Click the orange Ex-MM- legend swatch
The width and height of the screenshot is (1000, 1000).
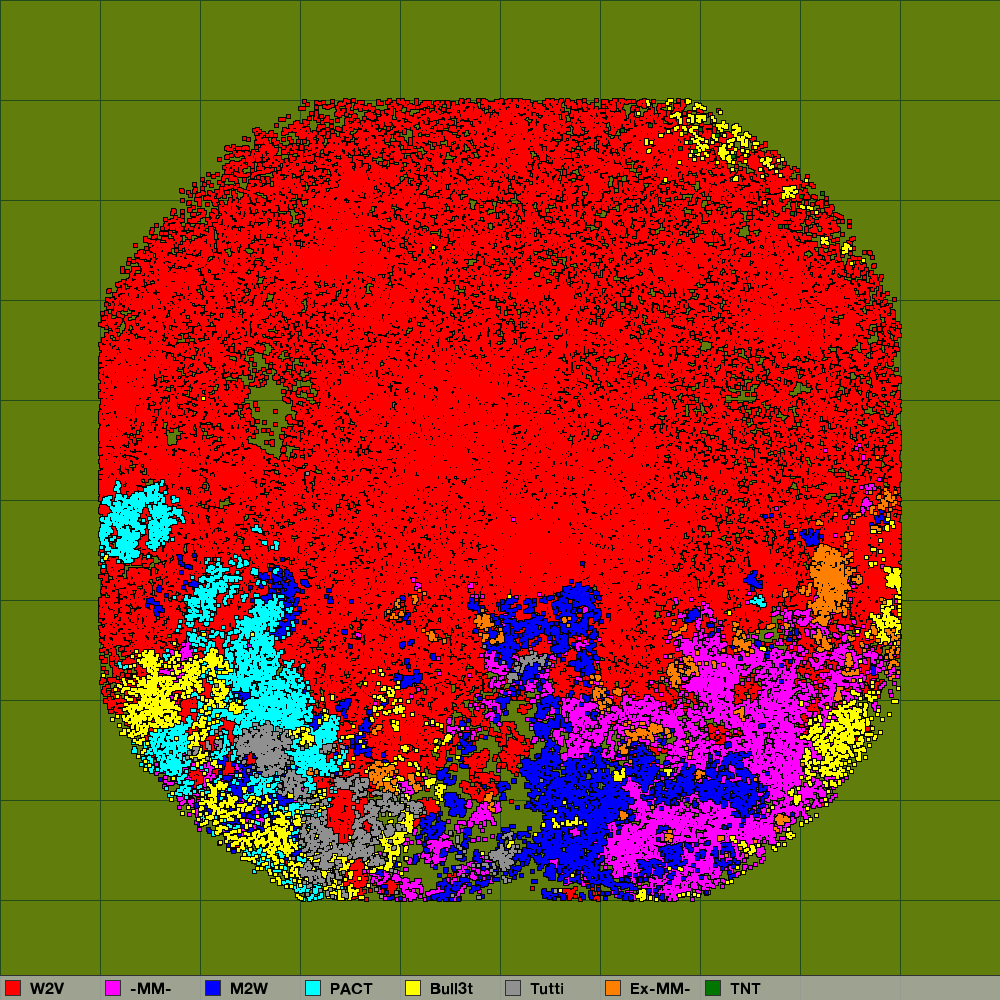pos(613,988)
